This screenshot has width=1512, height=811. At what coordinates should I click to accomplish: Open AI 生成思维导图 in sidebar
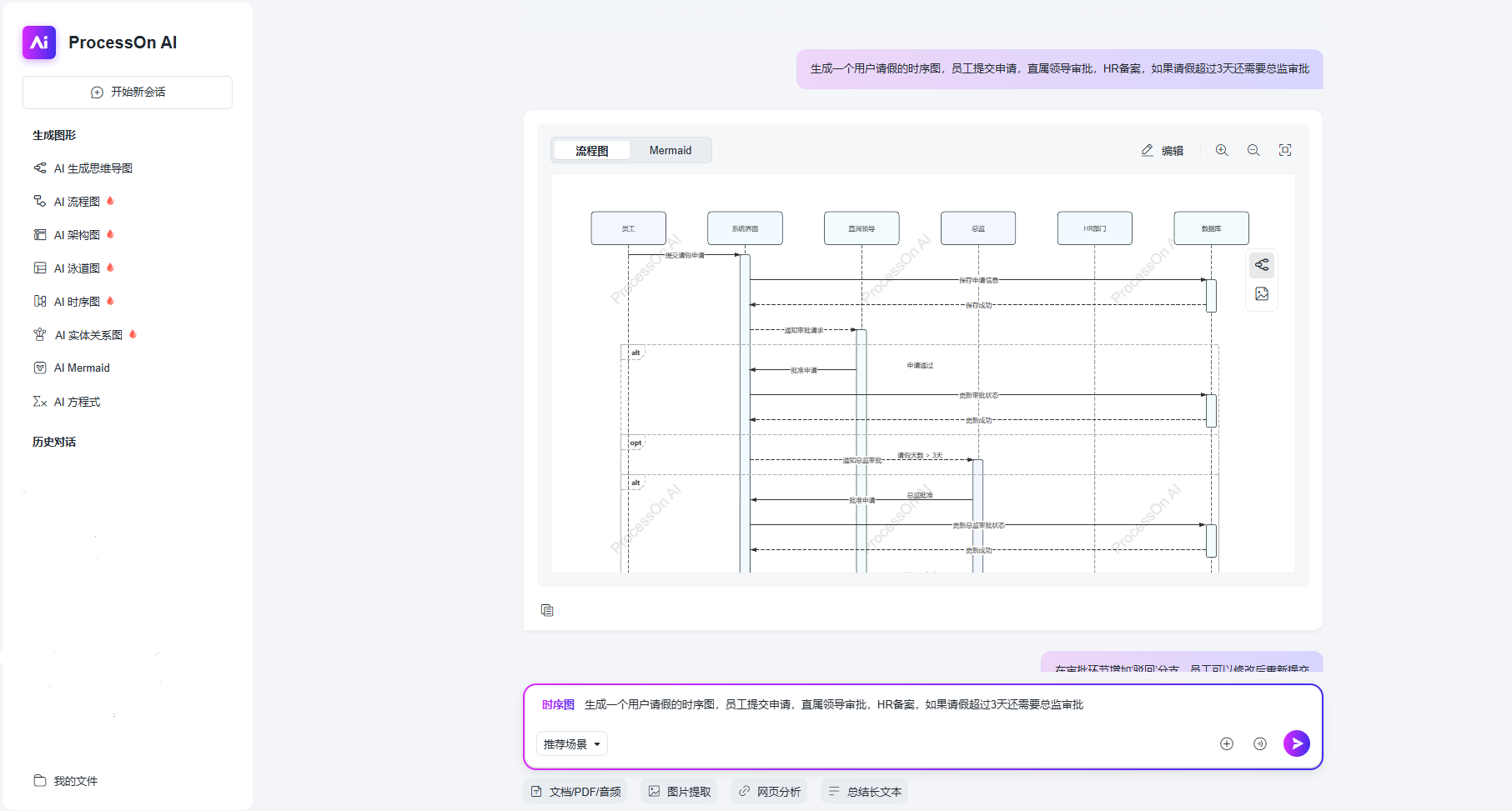pyautogui.click(x=93, y=168)
